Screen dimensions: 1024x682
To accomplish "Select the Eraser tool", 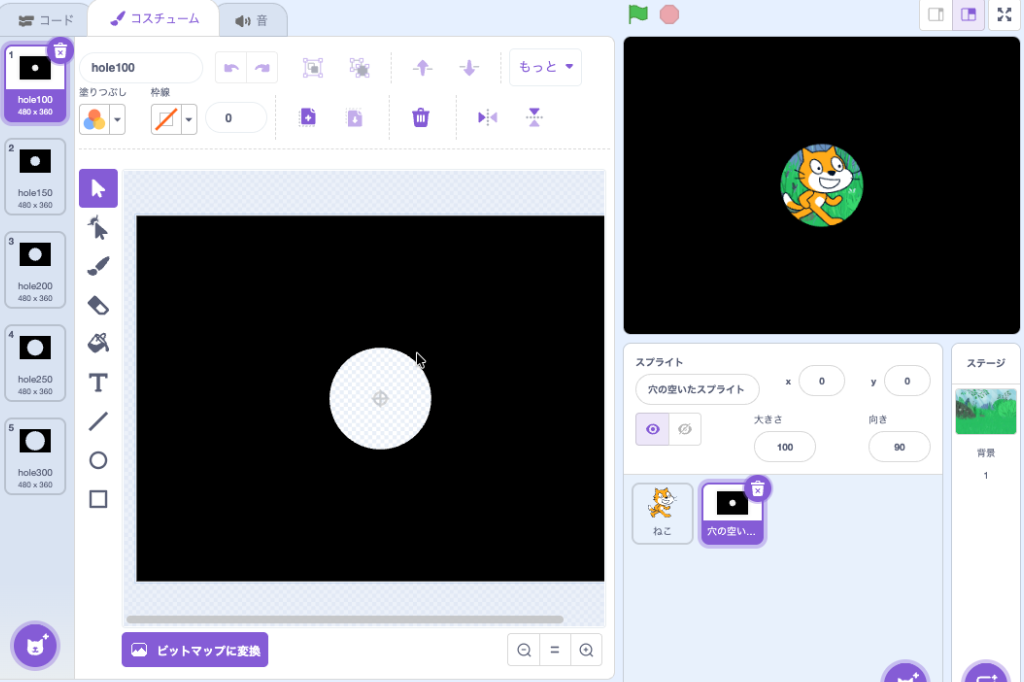I will tap(98, 305).
